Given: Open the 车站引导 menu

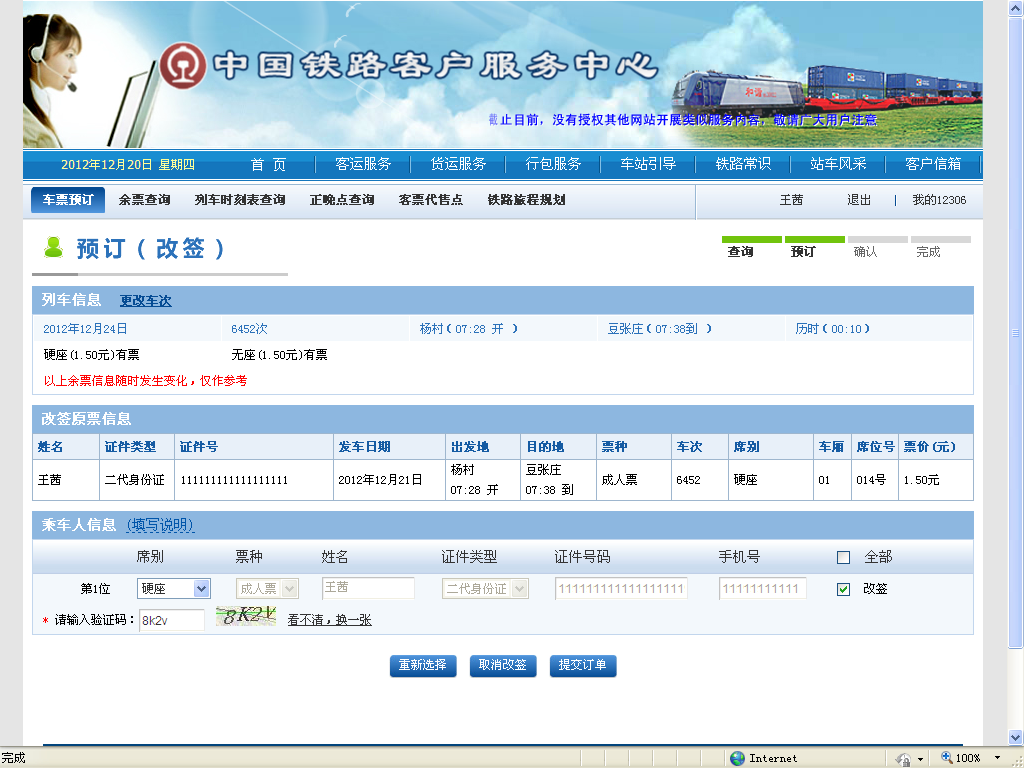Looking at the screenshot, I should pyautogui.click(x=648, y=164).
